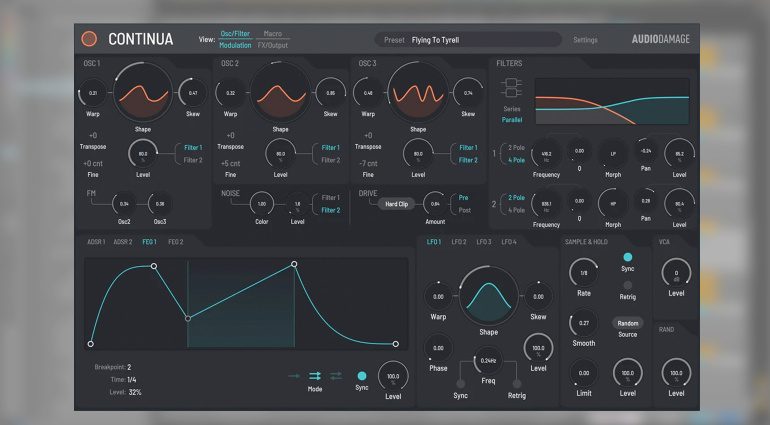Enable Retrig in Sample & Hold

(627, 285)
